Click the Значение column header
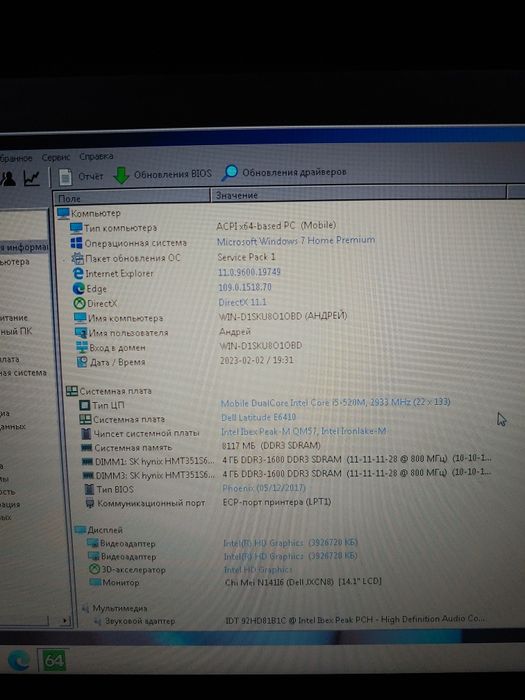The width and height of the screenshot is (525, 700). point(358,194)
